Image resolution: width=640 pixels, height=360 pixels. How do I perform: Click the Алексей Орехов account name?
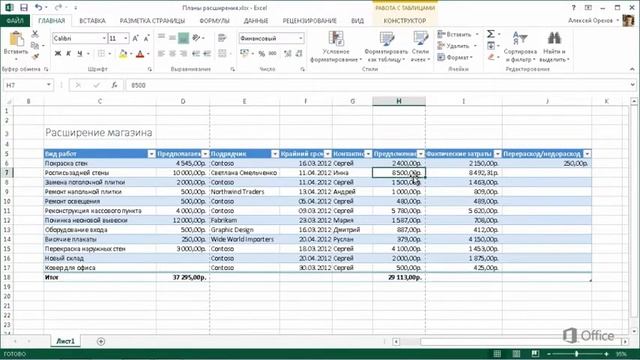590,20
